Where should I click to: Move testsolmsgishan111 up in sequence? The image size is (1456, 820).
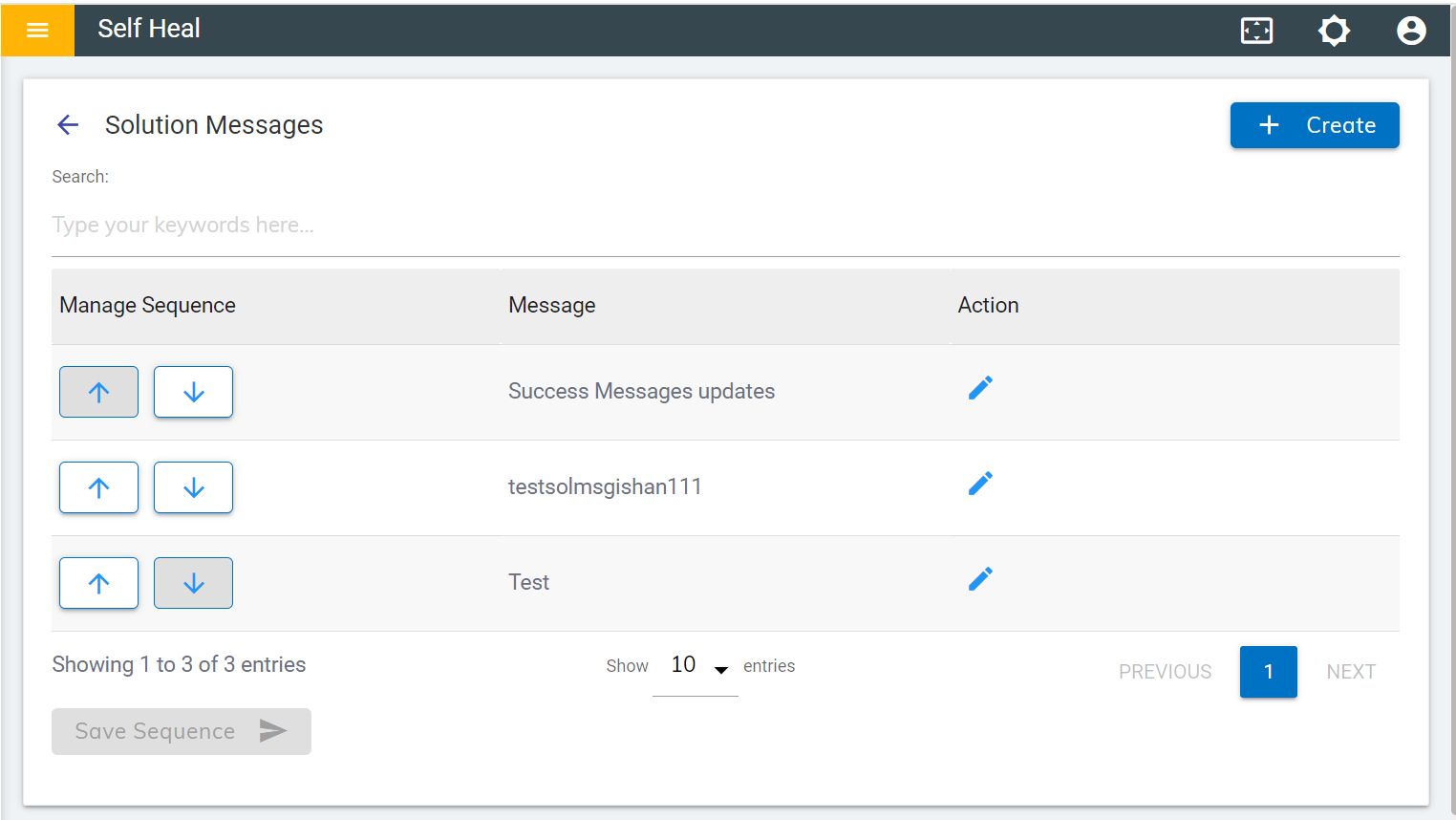[x=98, y=487]
